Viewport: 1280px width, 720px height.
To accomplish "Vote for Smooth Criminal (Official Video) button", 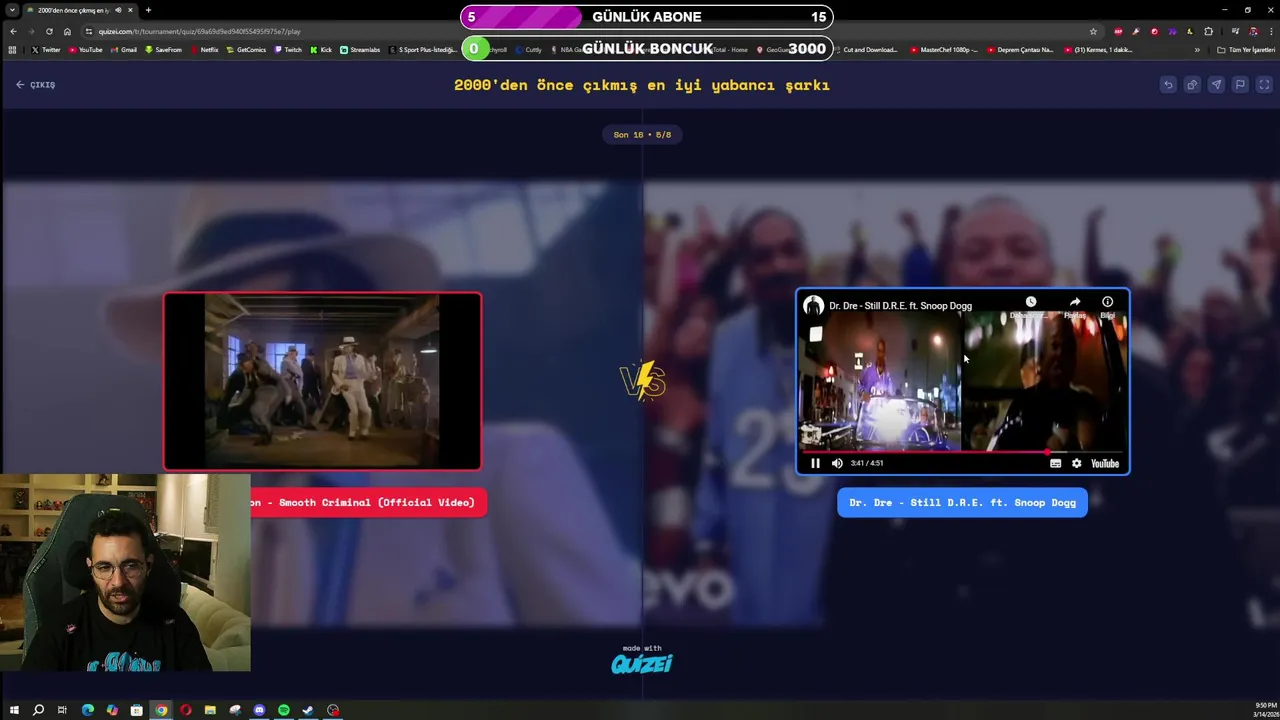I will coord(368,502).
